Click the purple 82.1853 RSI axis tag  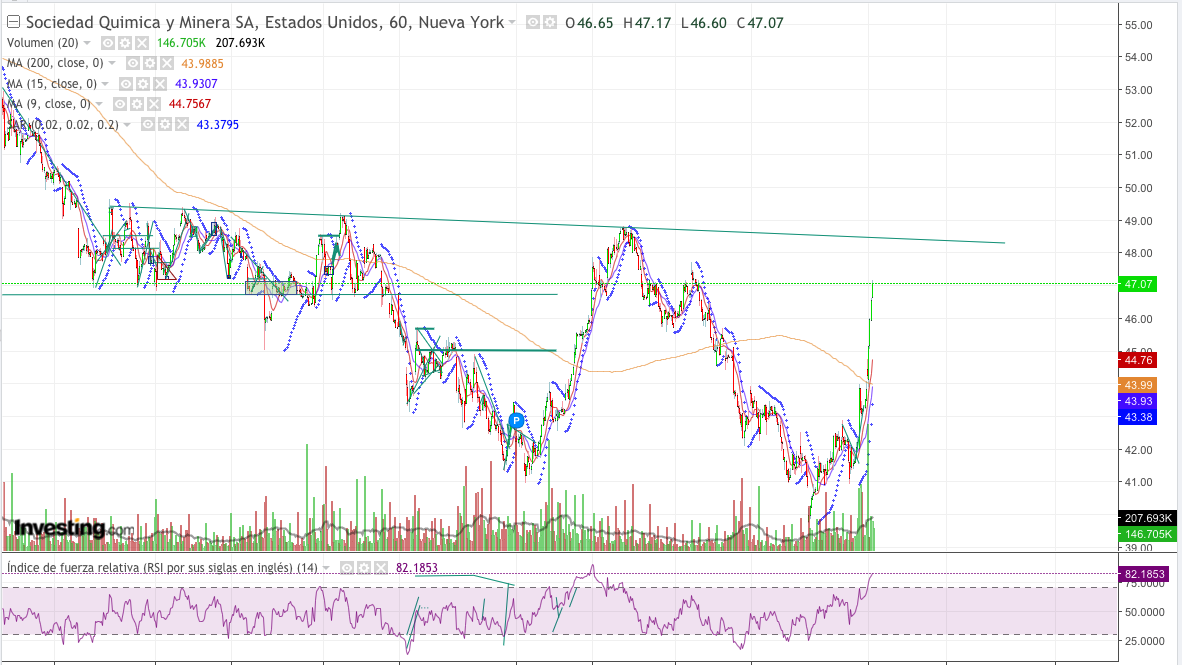(1144, 574)
